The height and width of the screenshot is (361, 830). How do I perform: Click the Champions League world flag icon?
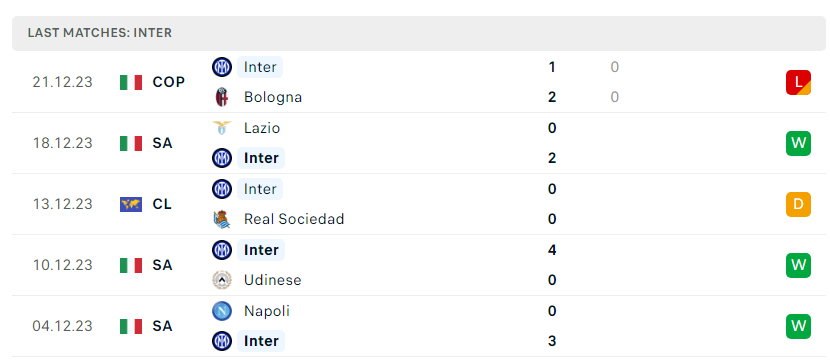point(131,204)
